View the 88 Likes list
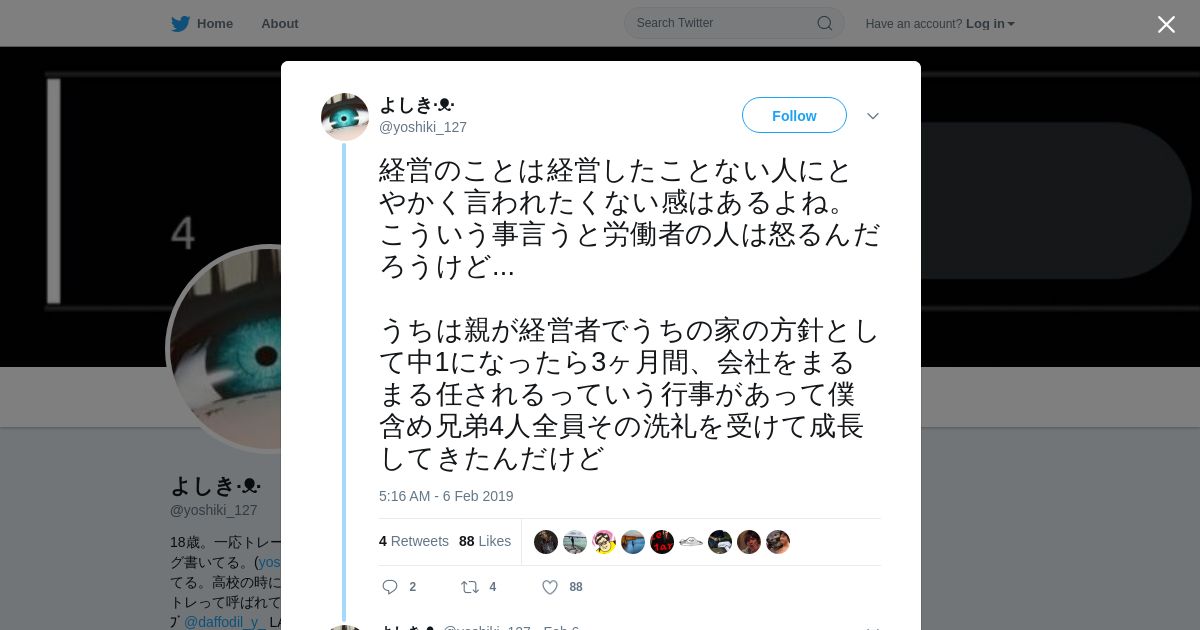Viewport: 1200px width, 630px height. point(485,541)
